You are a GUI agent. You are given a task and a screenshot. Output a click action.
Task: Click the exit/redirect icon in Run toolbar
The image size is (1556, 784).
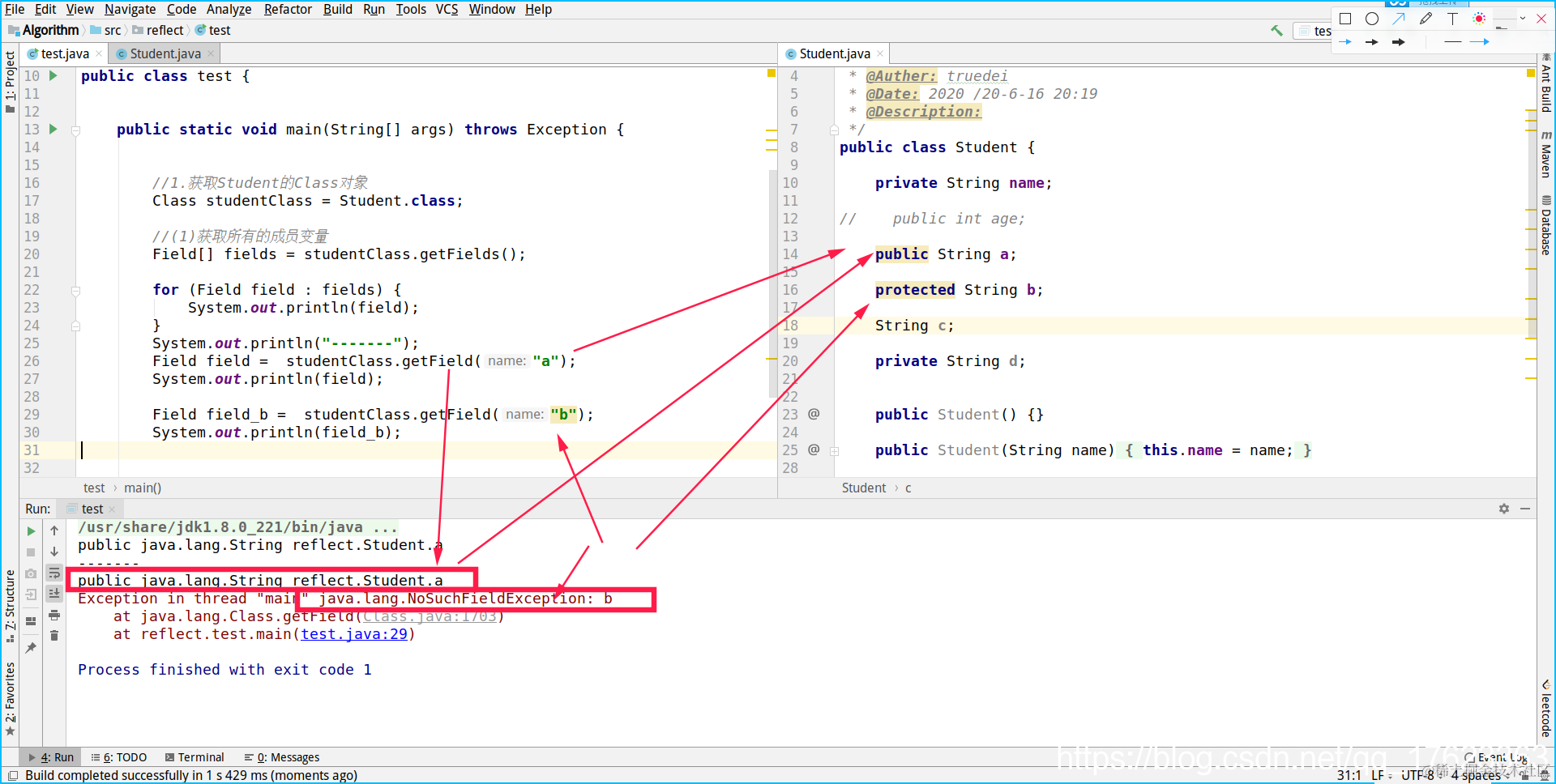(31, 594)
